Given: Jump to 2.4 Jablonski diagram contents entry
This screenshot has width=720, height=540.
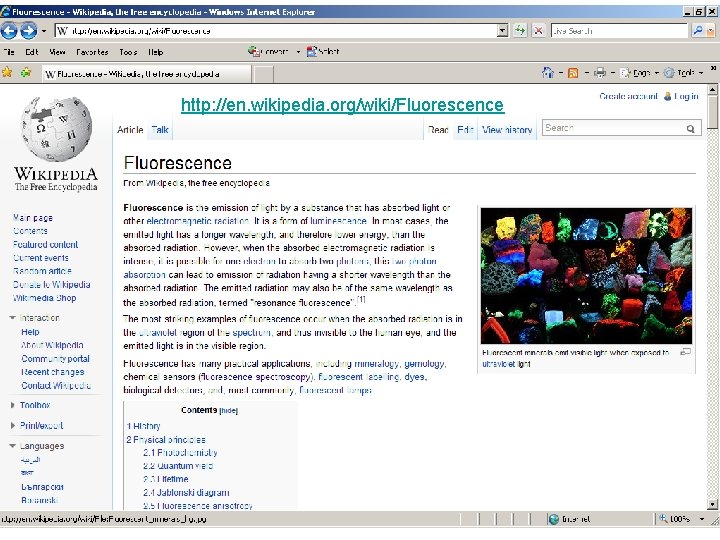Looking at the screenshot, I should click(x=186, y=493).
